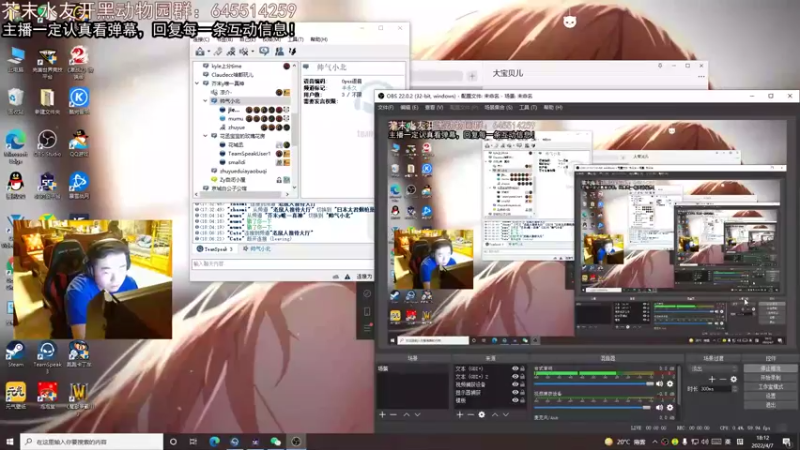Open transition properties gear in OBS
Viewport: 800px width, 450px height.
coord(733,379)
